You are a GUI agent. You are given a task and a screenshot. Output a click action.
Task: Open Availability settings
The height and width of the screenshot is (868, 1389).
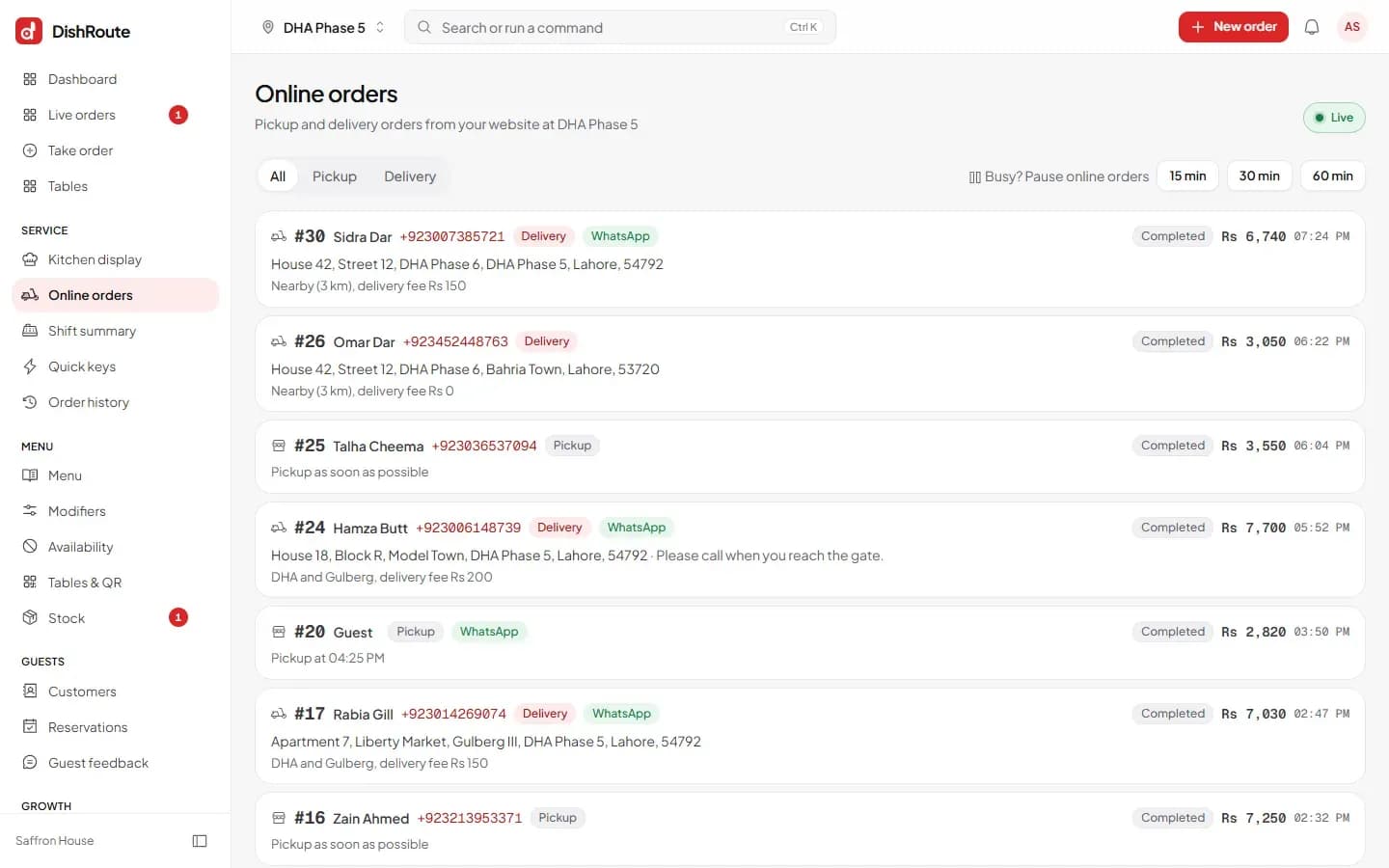[116, 547]
